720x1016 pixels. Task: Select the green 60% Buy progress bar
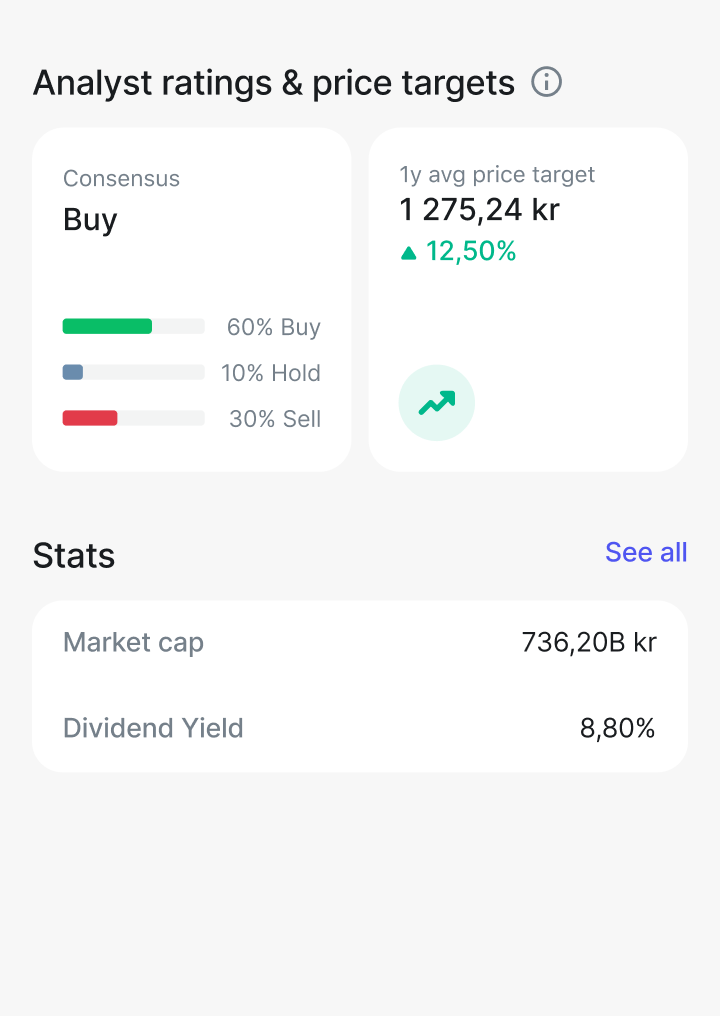[134, 326]
